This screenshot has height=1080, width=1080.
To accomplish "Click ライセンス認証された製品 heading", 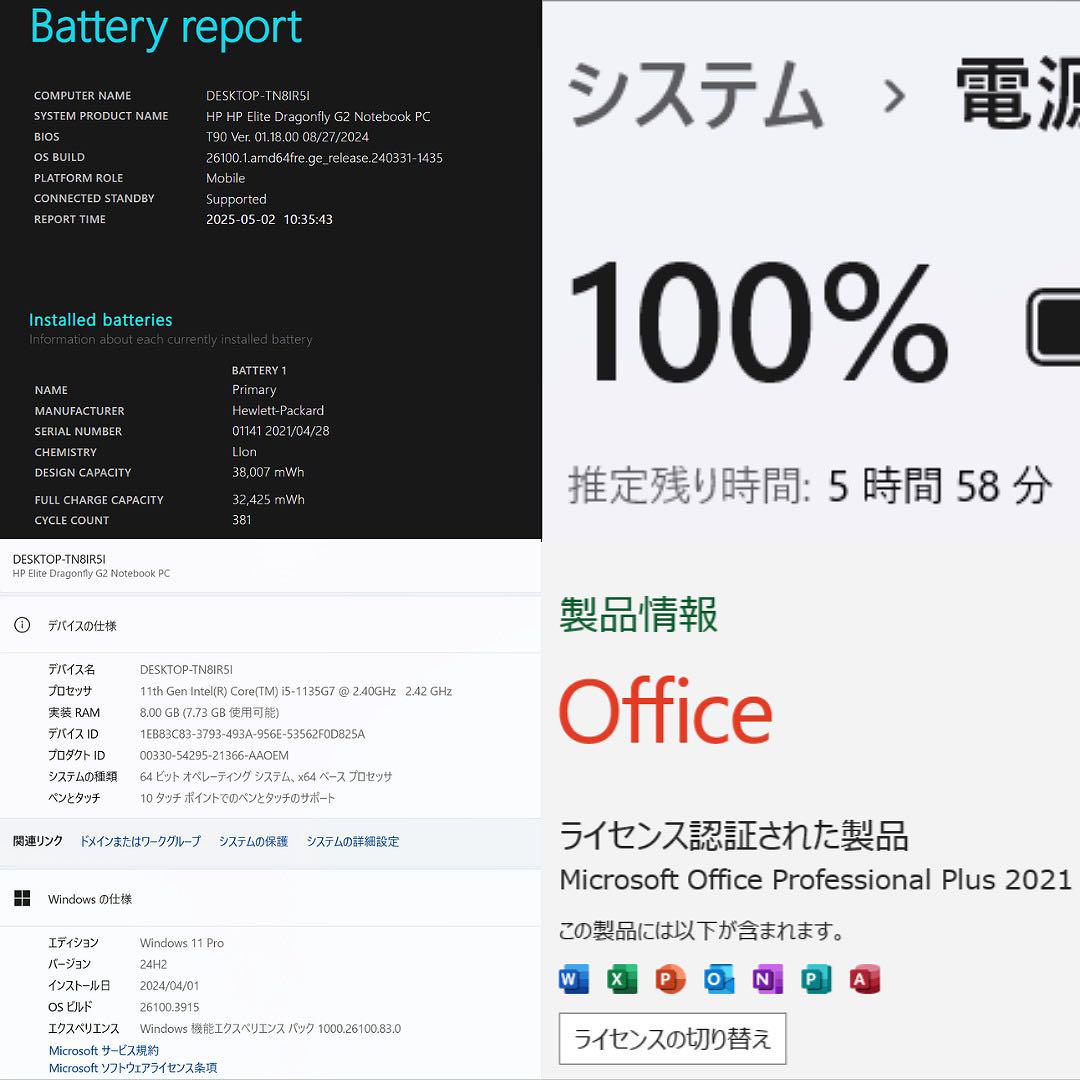I will coord(734,835).
